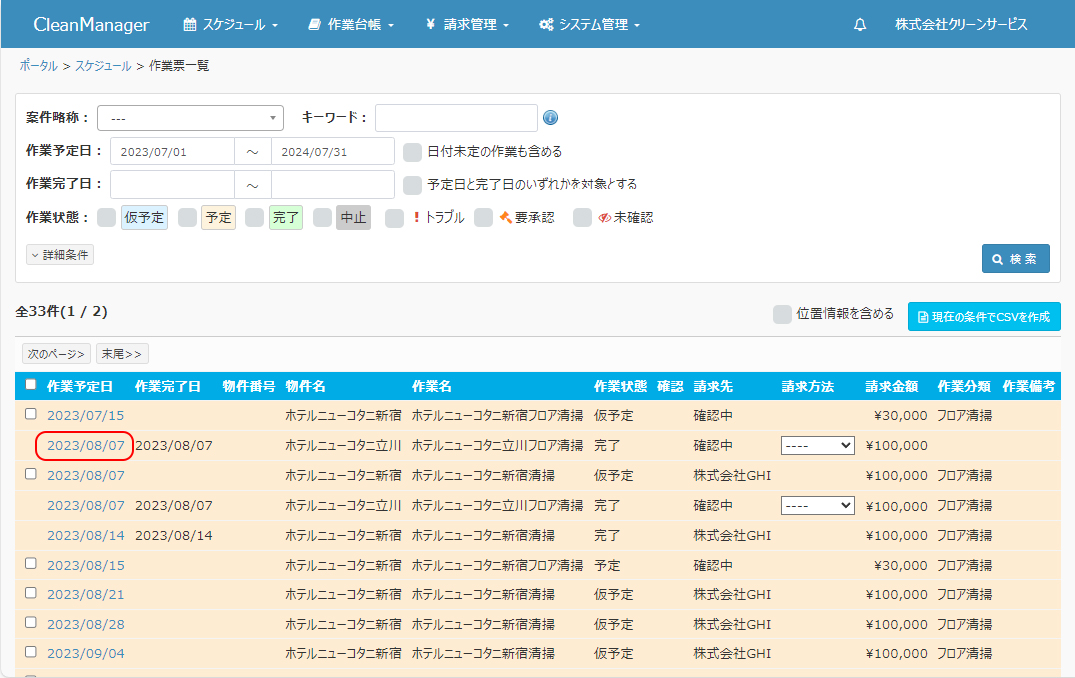Click 現在の条件でCSVを作成 button
This screenshot has width=1075, height=678.
(983, 317)
